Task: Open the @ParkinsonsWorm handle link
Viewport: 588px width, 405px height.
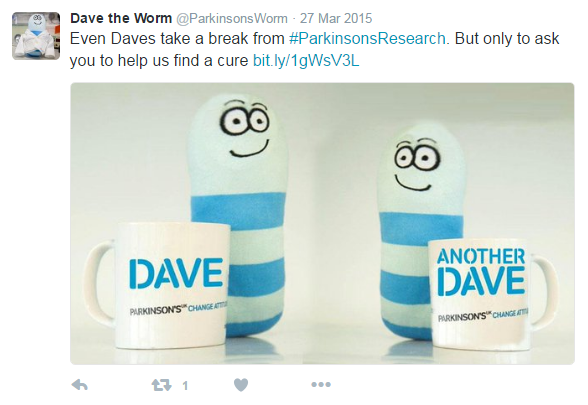Action: click(232, 18)
